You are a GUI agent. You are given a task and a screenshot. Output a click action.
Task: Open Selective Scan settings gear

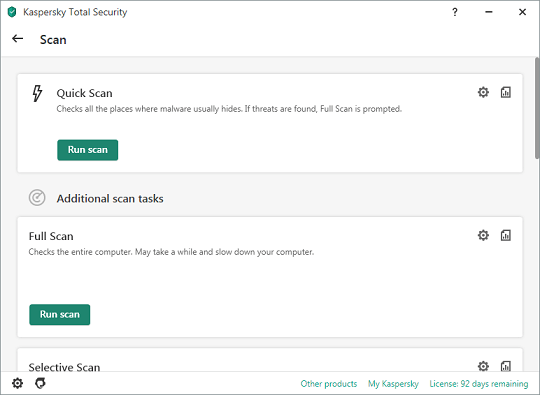(483, 366)
